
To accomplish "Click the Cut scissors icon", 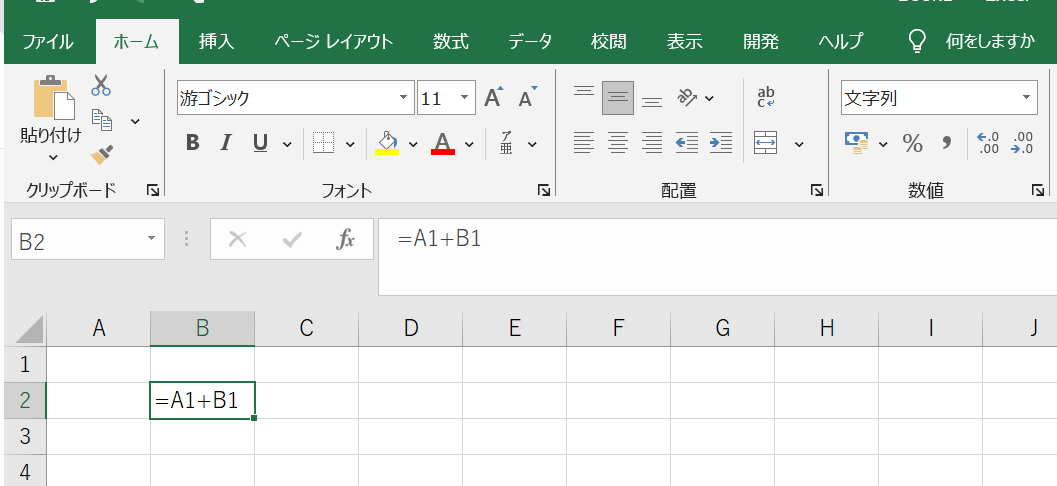I will tap(101, 86).
